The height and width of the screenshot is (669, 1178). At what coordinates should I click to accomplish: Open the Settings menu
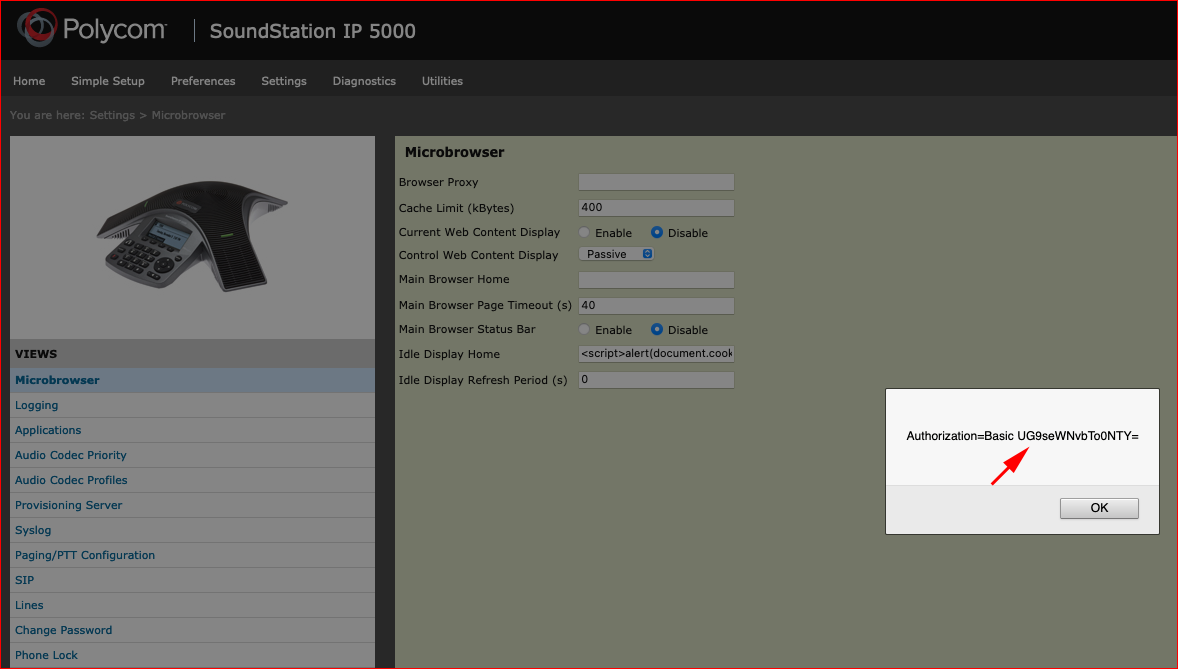284,81
